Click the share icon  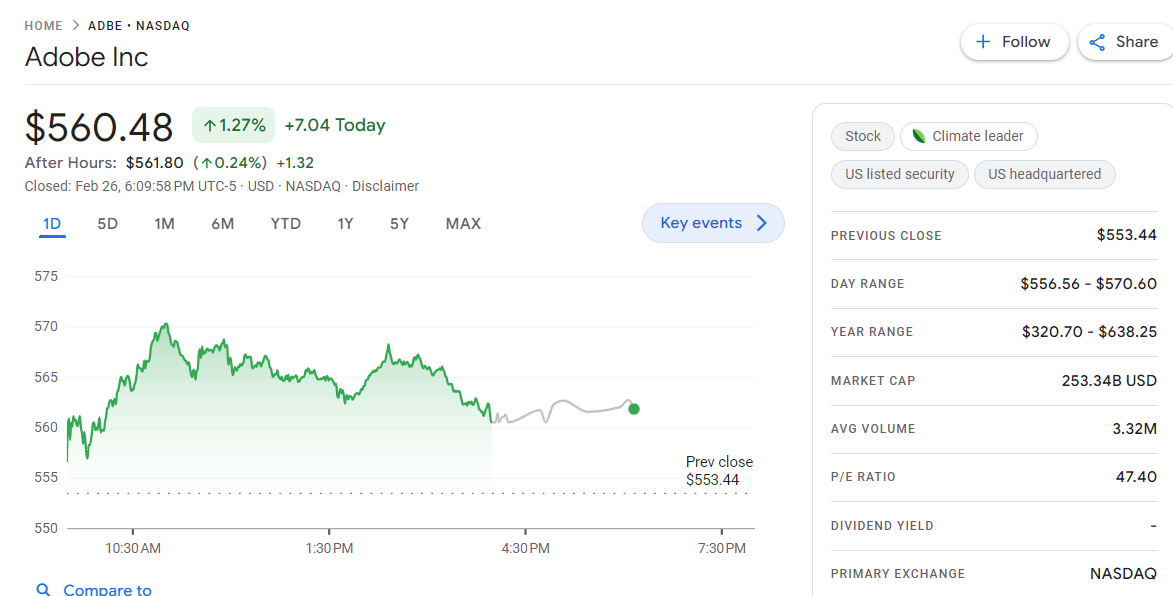click(x=1097, y=43)
